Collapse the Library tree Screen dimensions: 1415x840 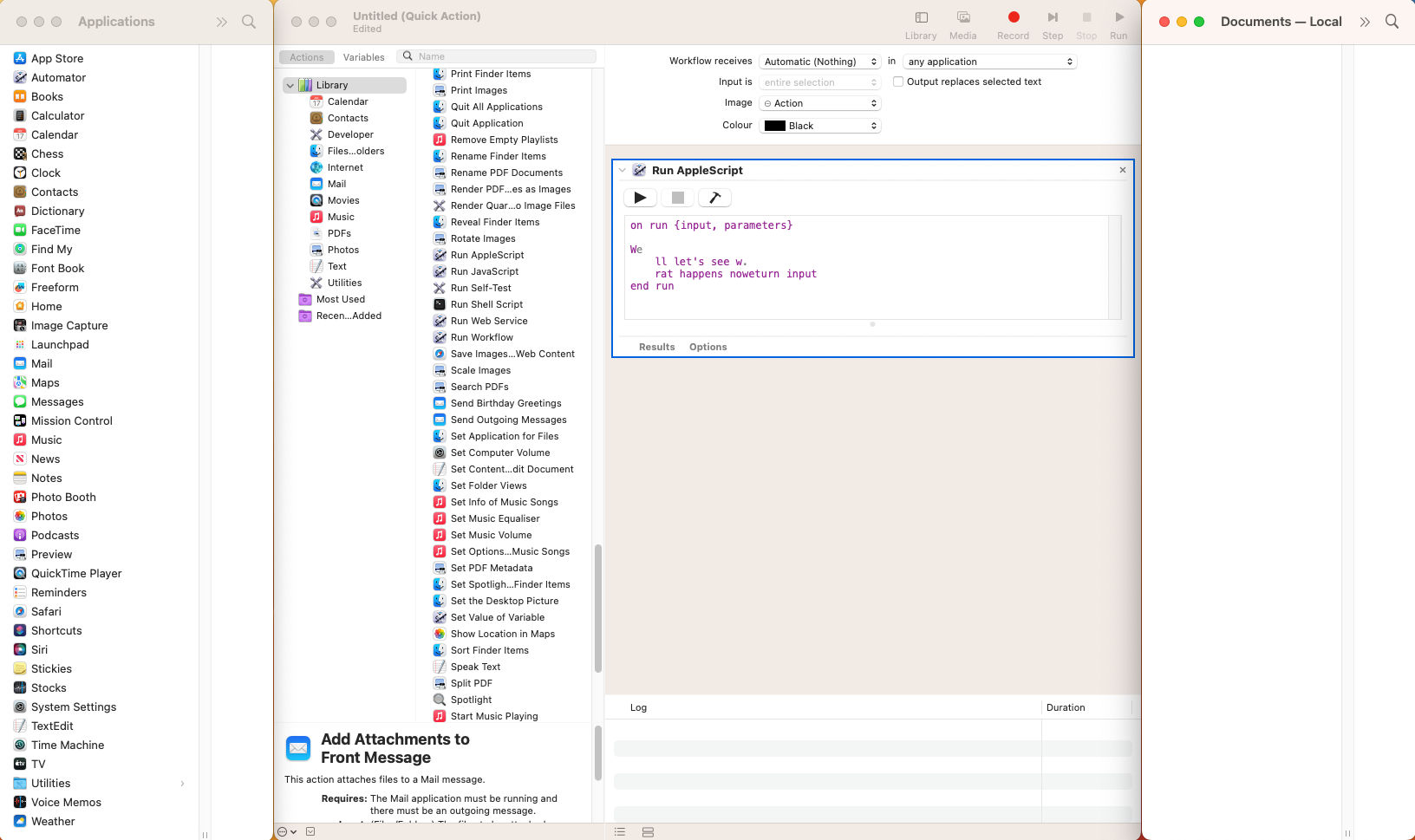(290, 85)
